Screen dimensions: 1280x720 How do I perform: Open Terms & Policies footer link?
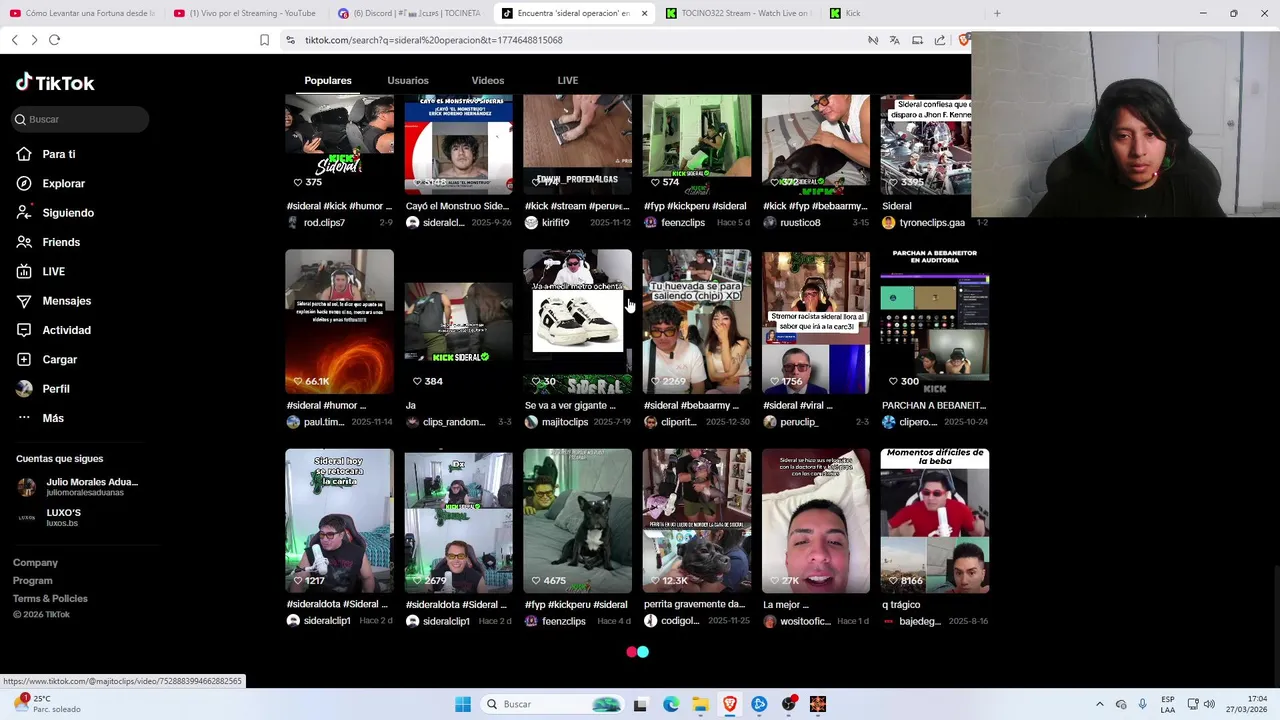coord(50,599)
